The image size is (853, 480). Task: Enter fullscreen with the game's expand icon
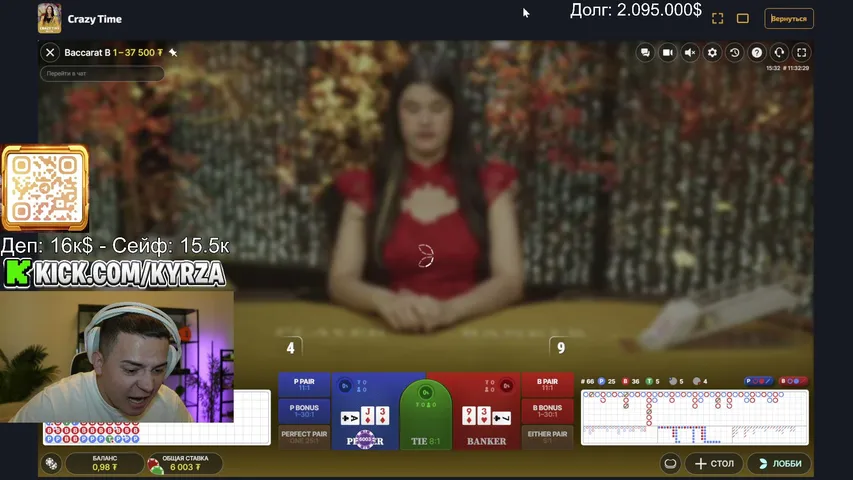click(801, 53)
